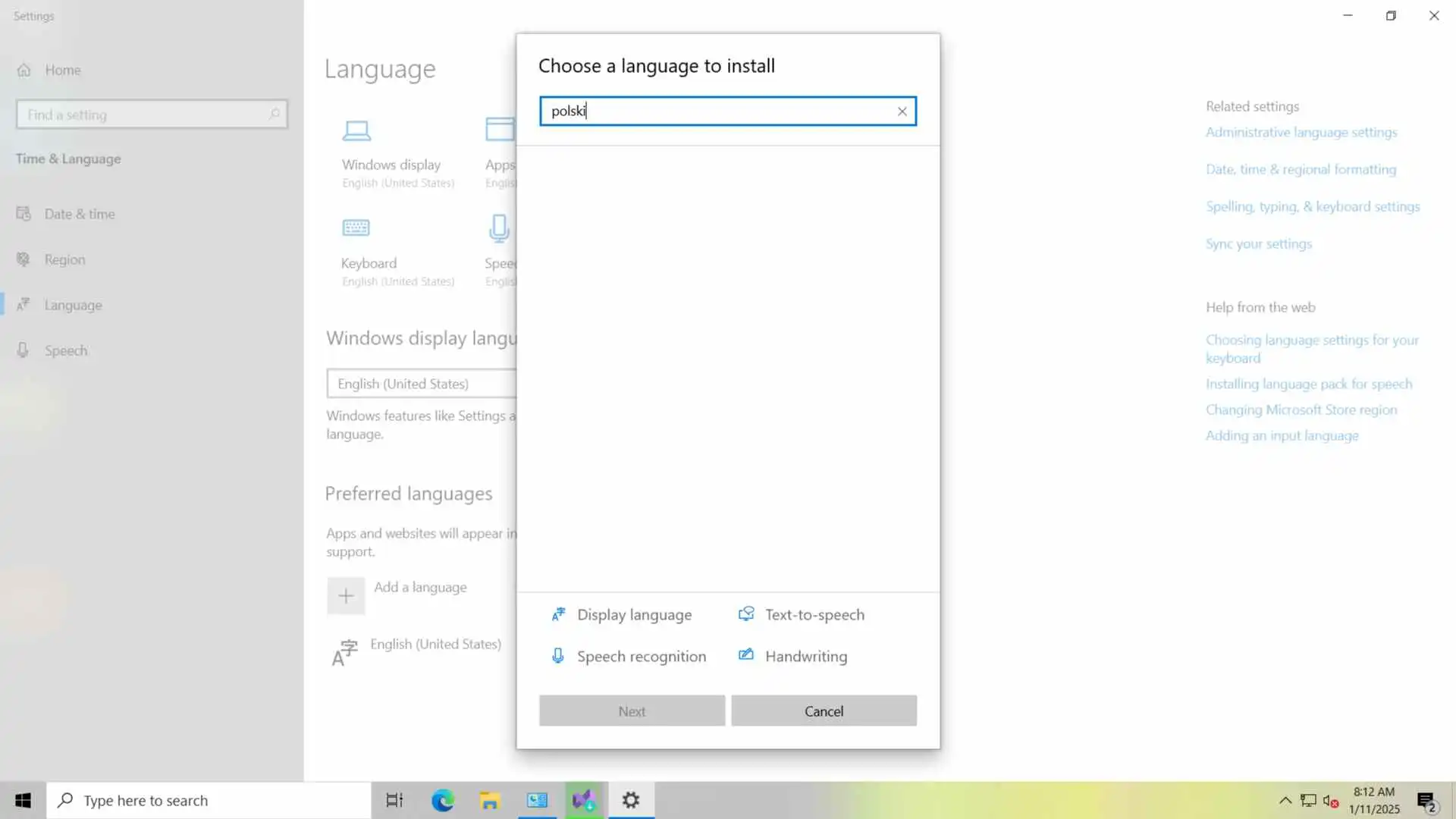Select English (United States) preferred language
Screen dimensions: 1456x819
435,645
